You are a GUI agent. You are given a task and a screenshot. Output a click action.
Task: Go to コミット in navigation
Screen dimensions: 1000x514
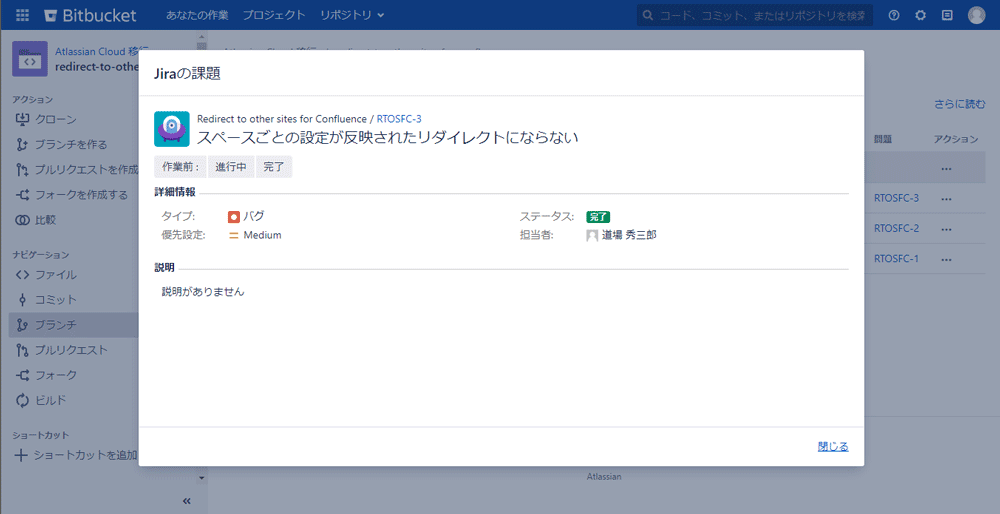click(55, 300)
